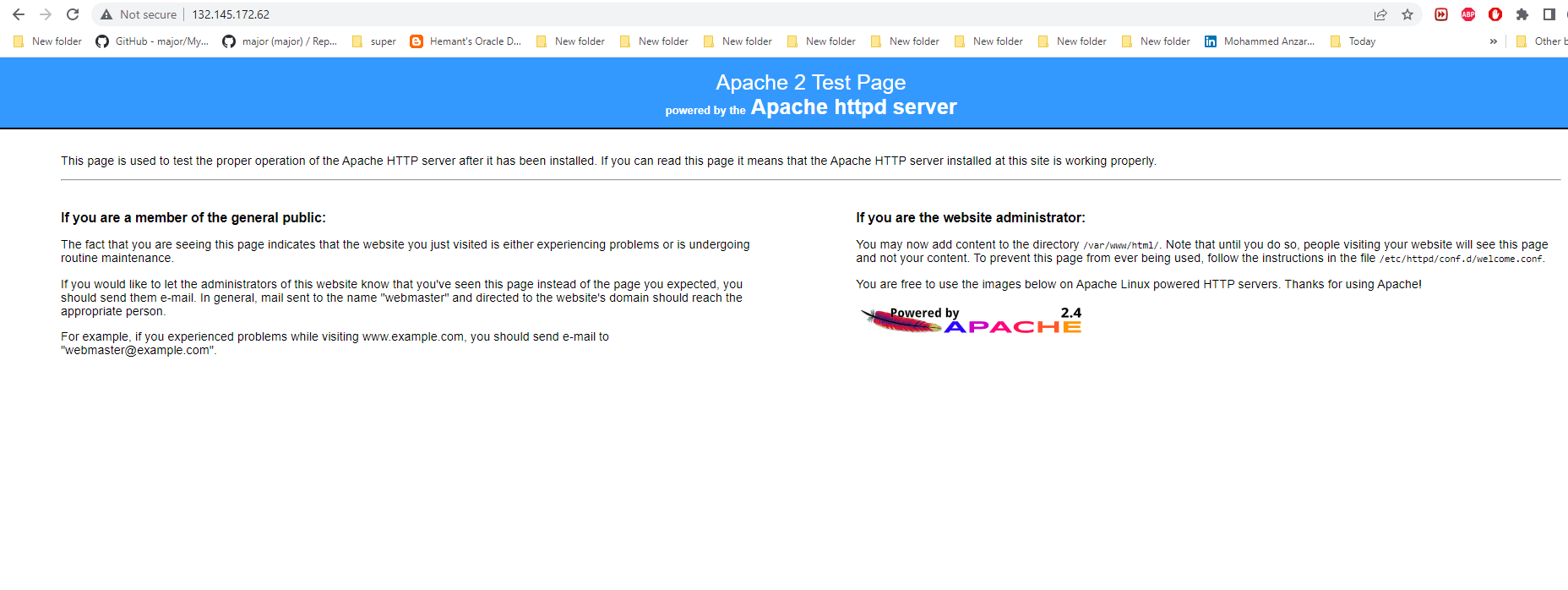The width and height of the screenshot is (1568, 590).
Task: Open the Mohammed Anzar LinkedIn bookmark
Action: pyautogui.click(x=1260, y=41)
